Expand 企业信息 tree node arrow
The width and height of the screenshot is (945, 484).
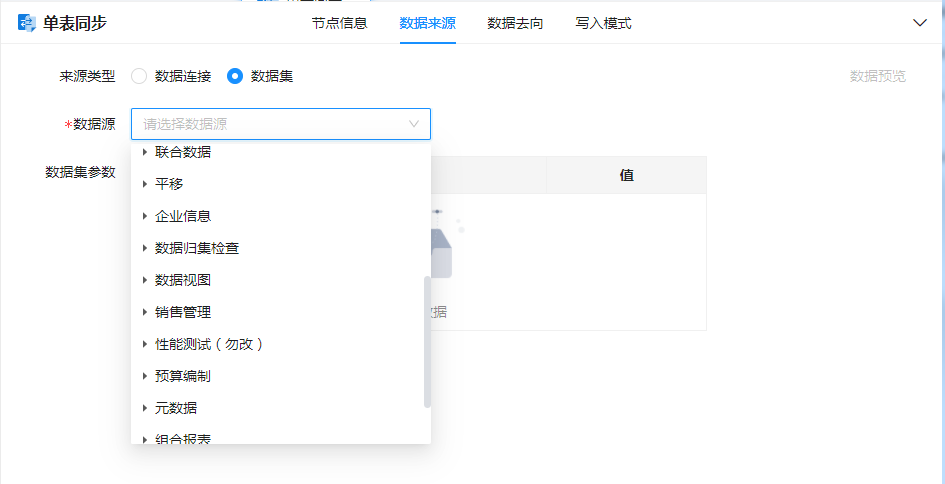pos(145,216)
